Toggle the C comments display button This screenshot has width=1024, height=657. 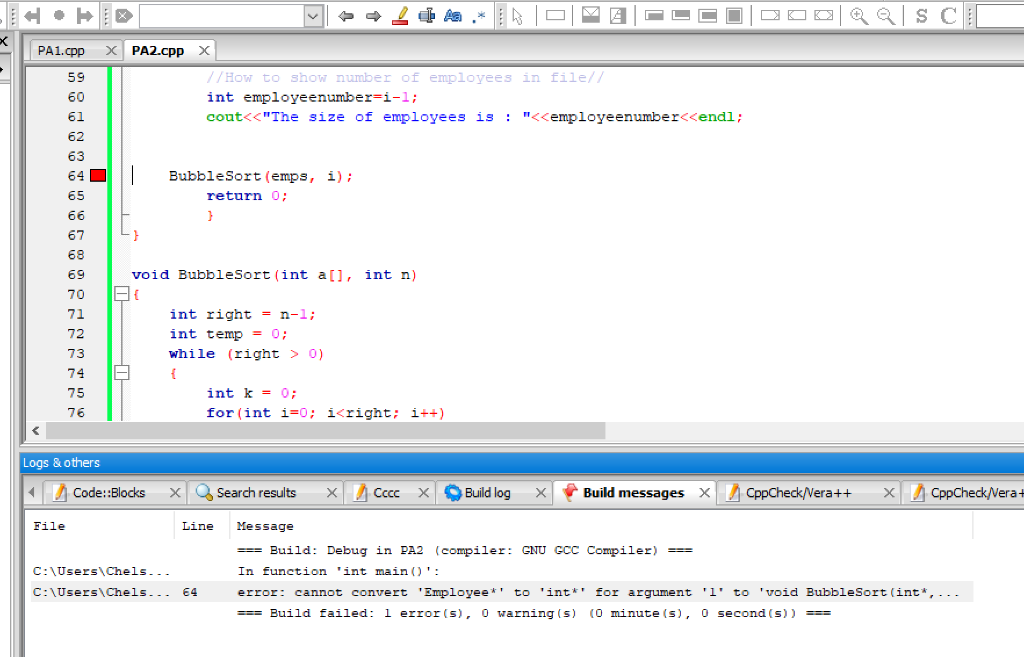click(x=948, y=16)
